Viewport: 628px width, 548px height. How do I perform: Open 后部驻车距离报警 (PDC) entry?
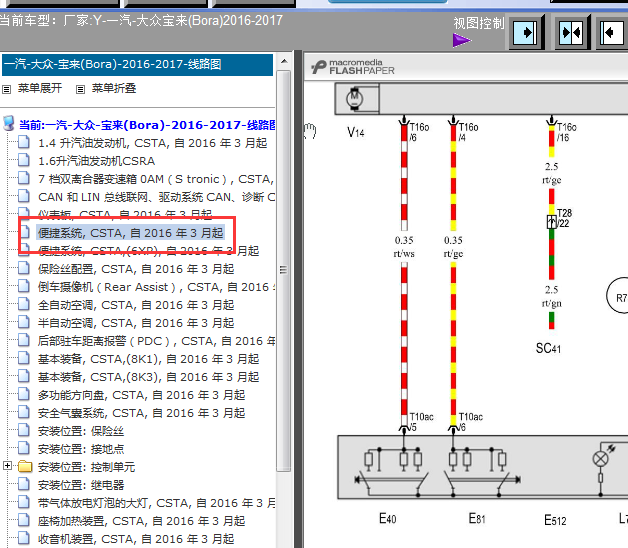[156, 341]
